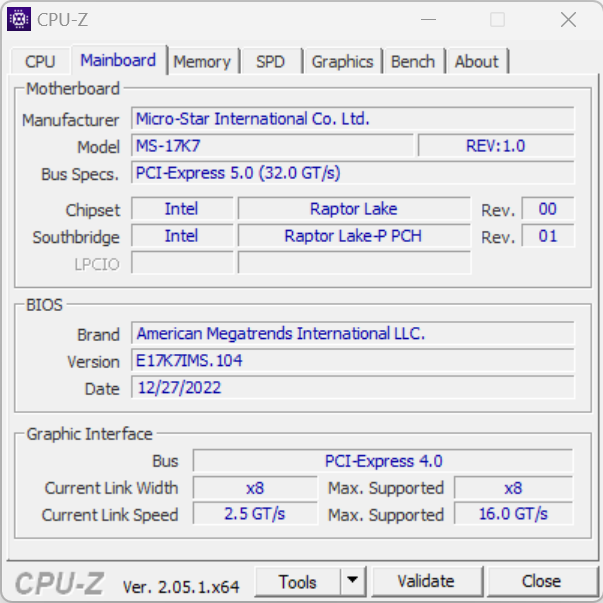Click the Southbridge Intel vendor field
The width and height of the screenshot is (603, 603).
pyautogui.click(x=182, y=236)
